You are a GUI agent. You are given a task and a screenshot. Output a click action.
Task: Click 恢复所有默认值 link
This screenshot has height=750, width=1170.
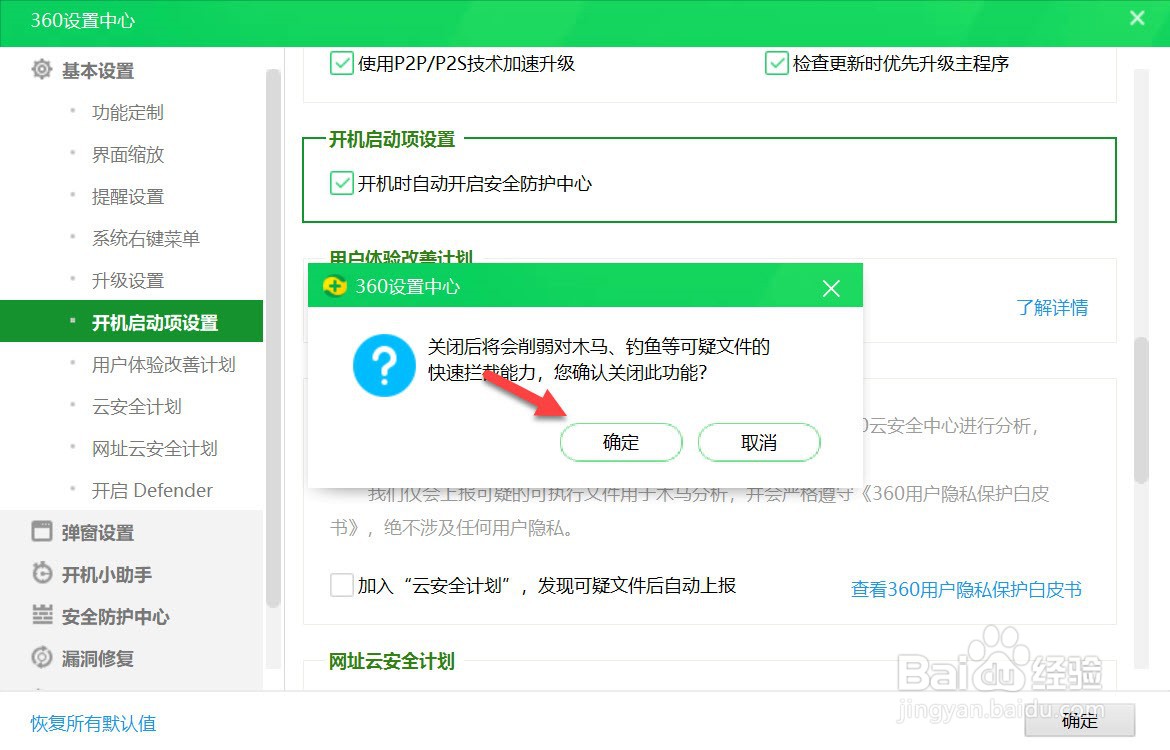pos(93,723)
